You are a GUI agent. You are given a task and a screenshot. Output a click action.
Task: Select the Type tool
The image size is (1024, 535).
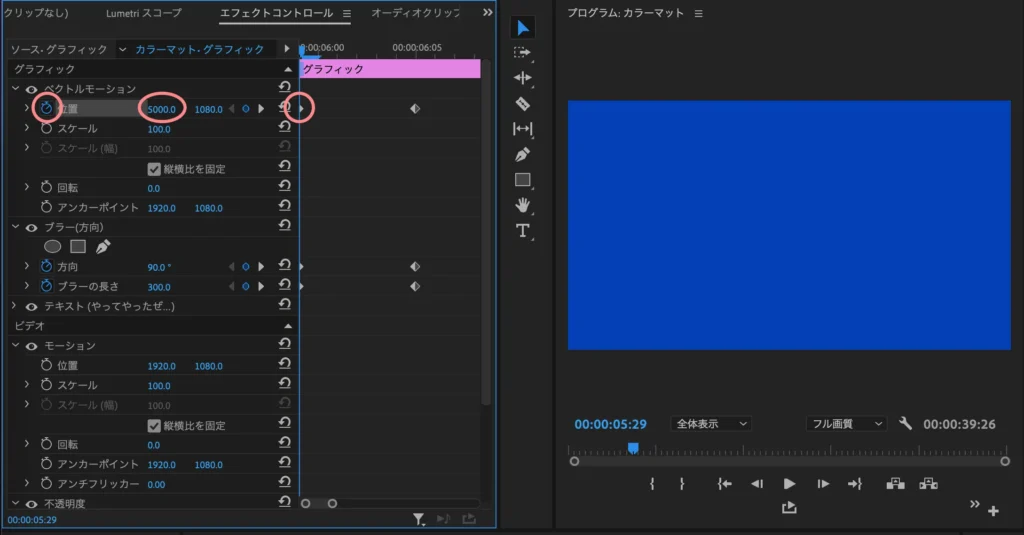pyautogui.click(x=522, y=231)
